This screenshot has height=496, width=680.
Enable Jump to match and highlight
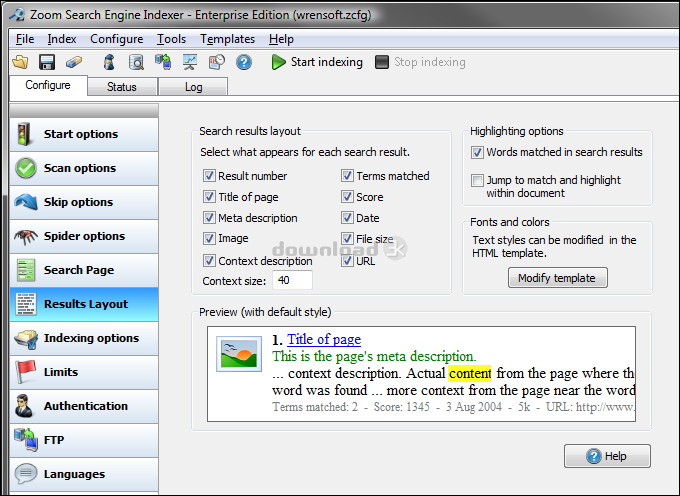coord(477,180)
